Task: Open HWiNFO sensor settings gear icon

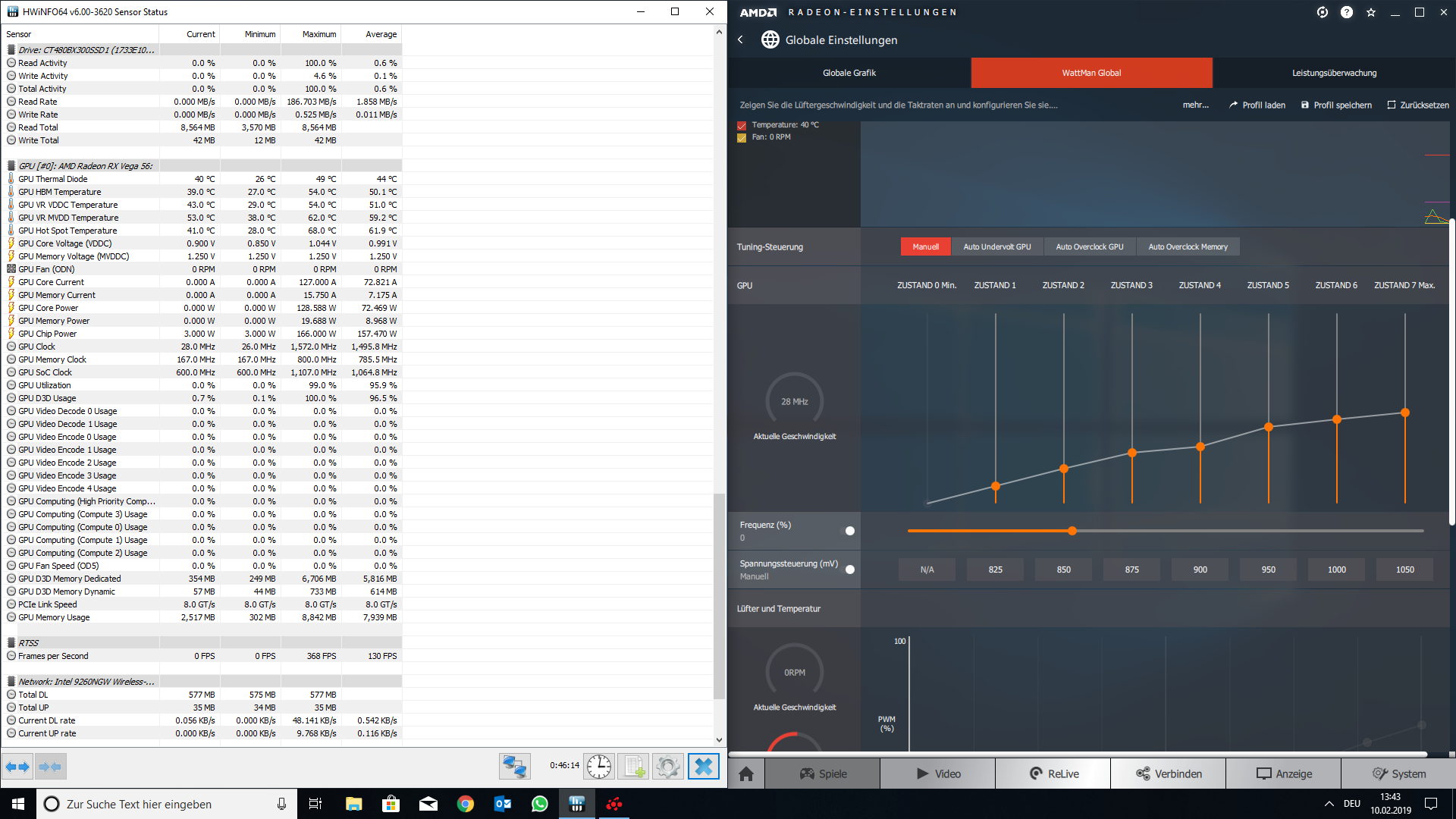Action: coord(668,767)
